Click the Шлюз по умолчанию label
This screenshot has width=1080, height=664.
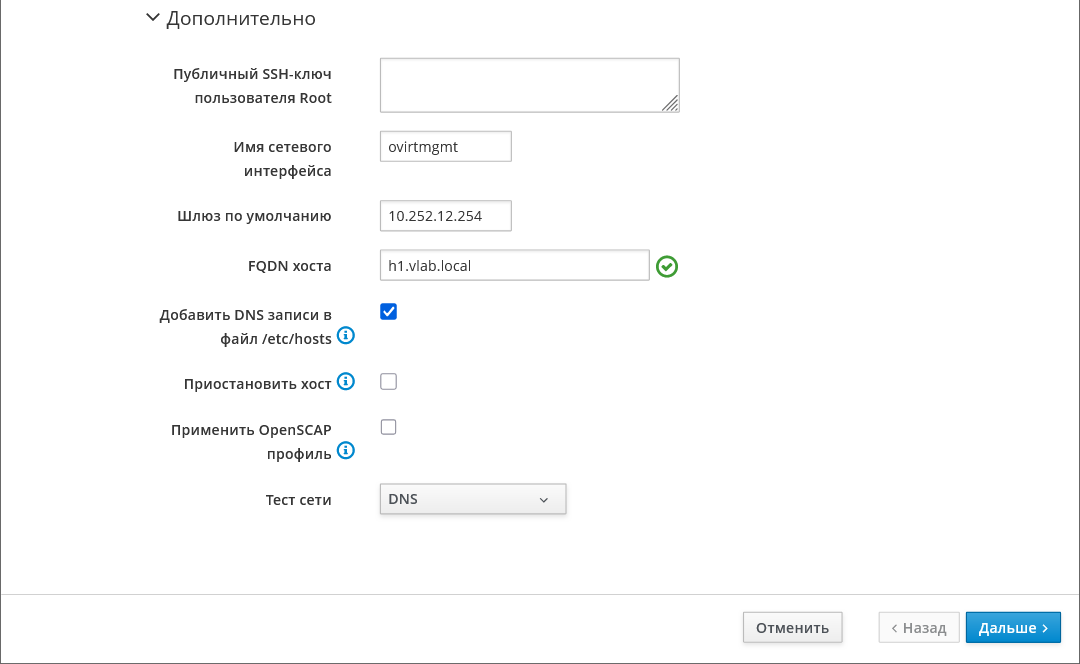(x=254, y=216)
